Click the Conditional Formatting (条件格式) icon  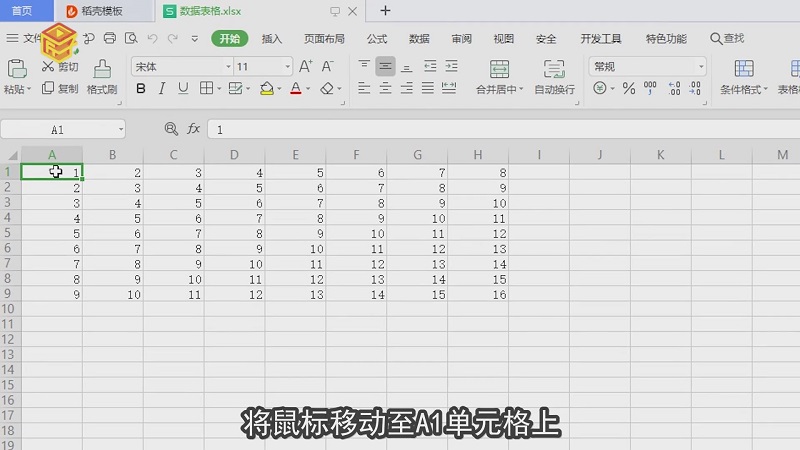point(744,68)
